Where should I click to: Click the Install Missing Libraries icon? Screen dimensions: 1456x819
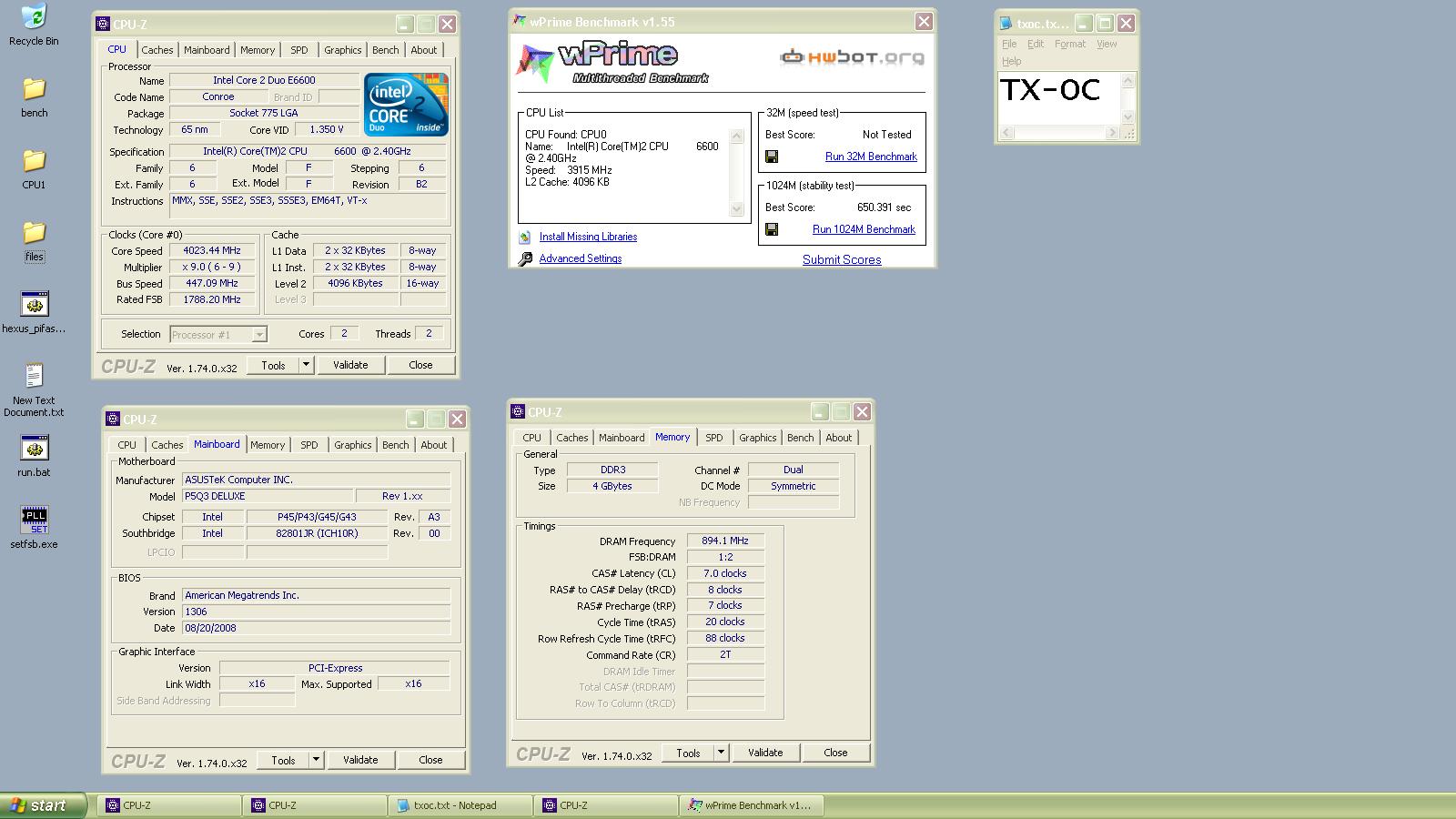click(525, 237)
